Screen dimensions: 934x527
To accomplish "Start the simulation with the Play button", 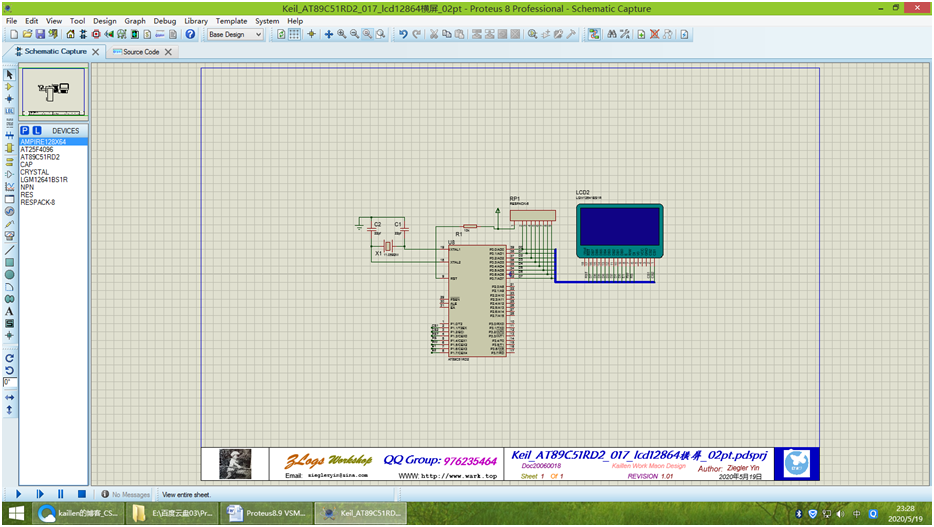I will 18,494.
